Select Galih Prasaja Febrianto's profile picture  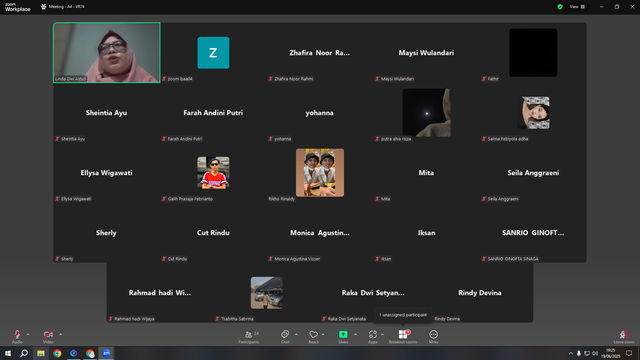tap(213, 173)
